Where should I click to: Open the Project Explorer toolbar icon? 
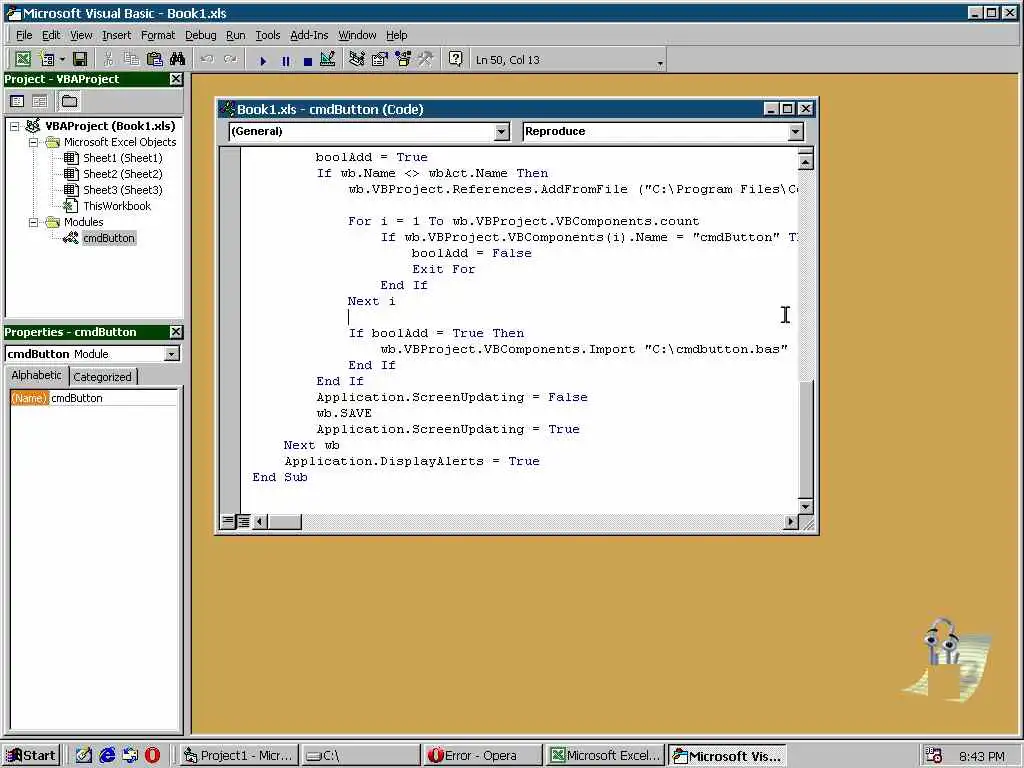point(357,59)
